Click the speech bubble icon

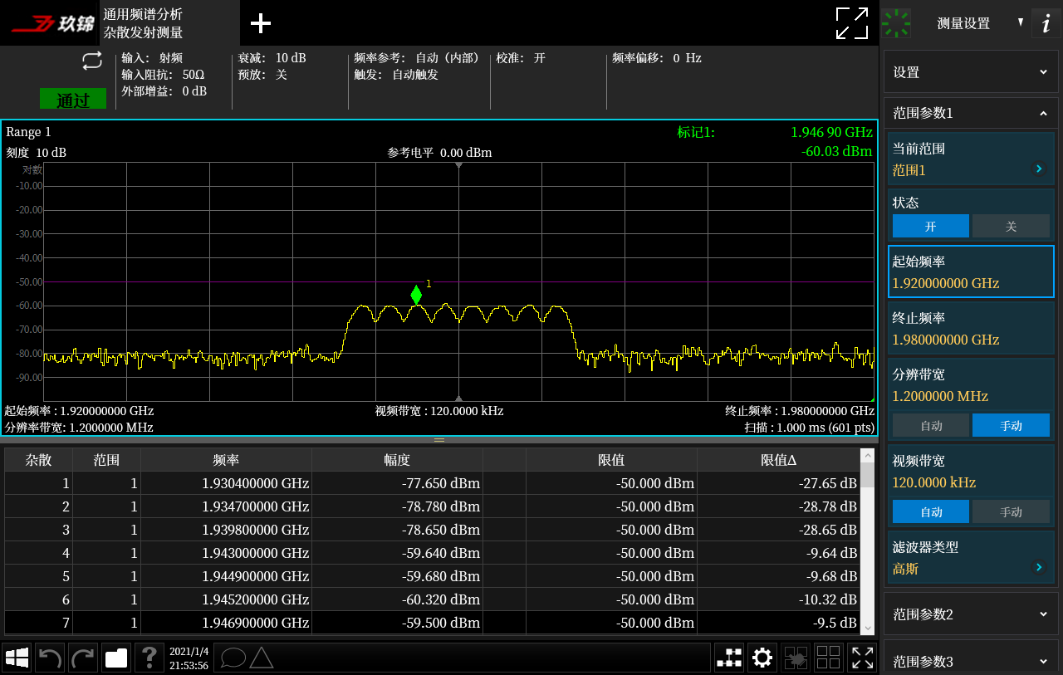coord(233,657)
